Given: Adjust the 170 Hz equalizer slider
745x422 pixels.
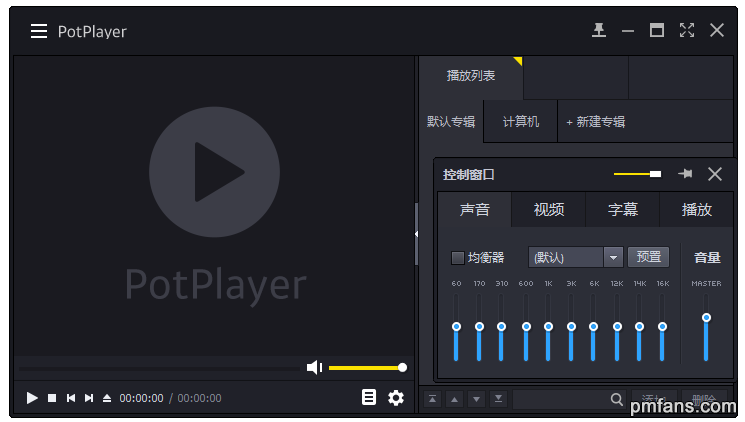Looking at the screenshot, I should [x=479, y=327].
